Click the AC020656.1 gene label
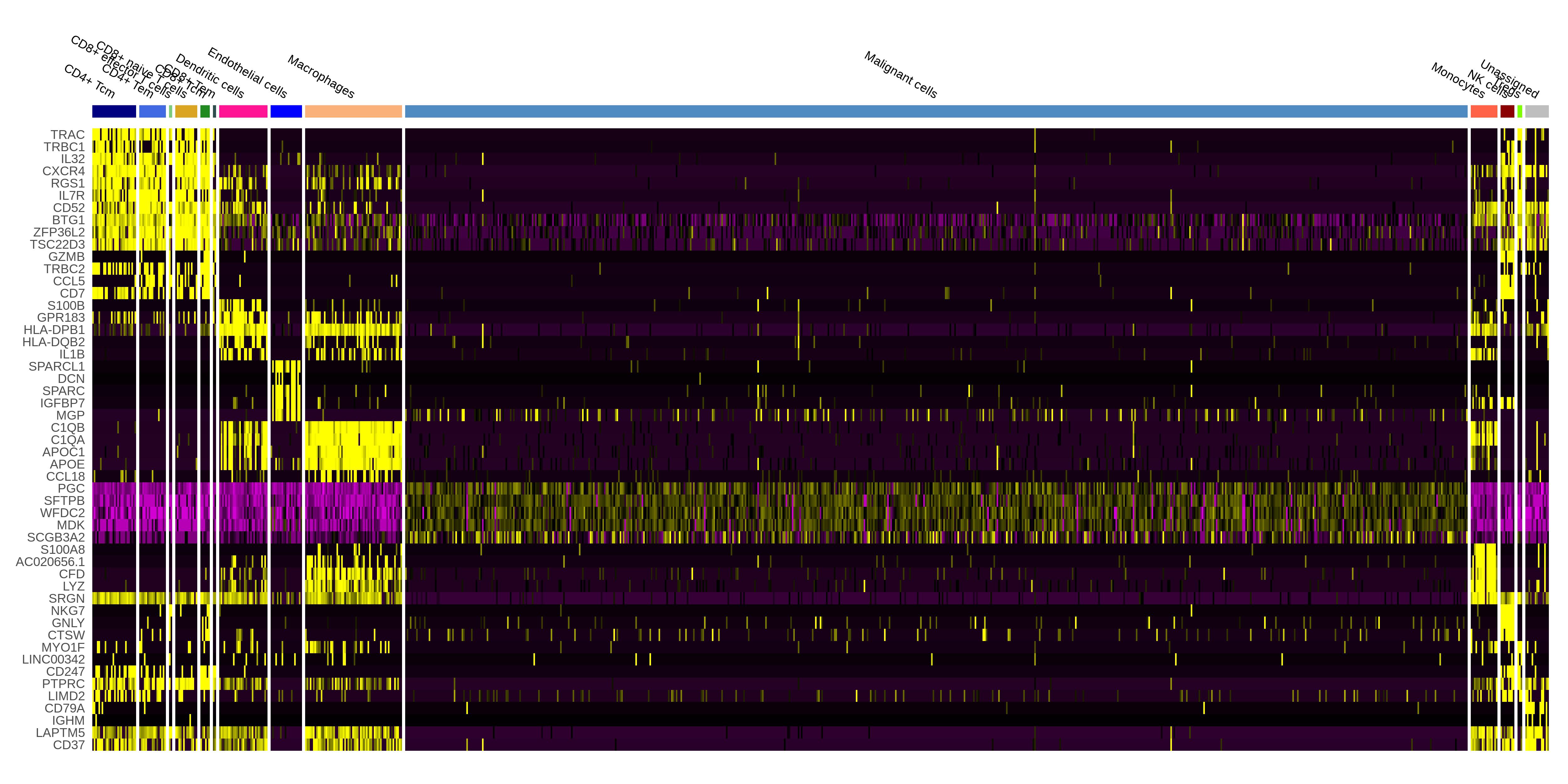This screenshot has height=784, width=1568. coord(50,562)
